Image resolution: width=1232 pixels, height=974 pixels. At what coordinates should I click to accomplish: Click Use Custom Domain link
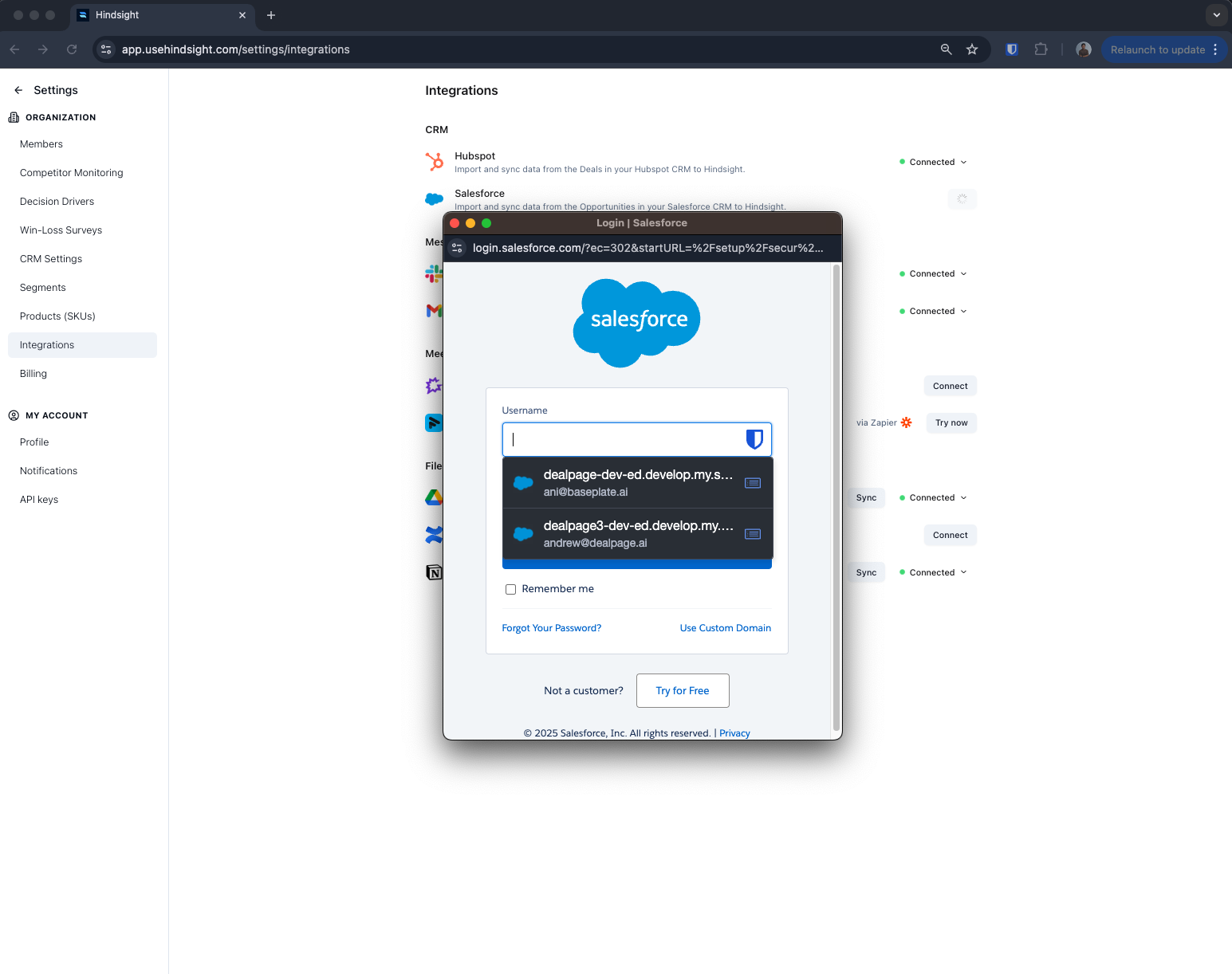click(x=726, y=628)
